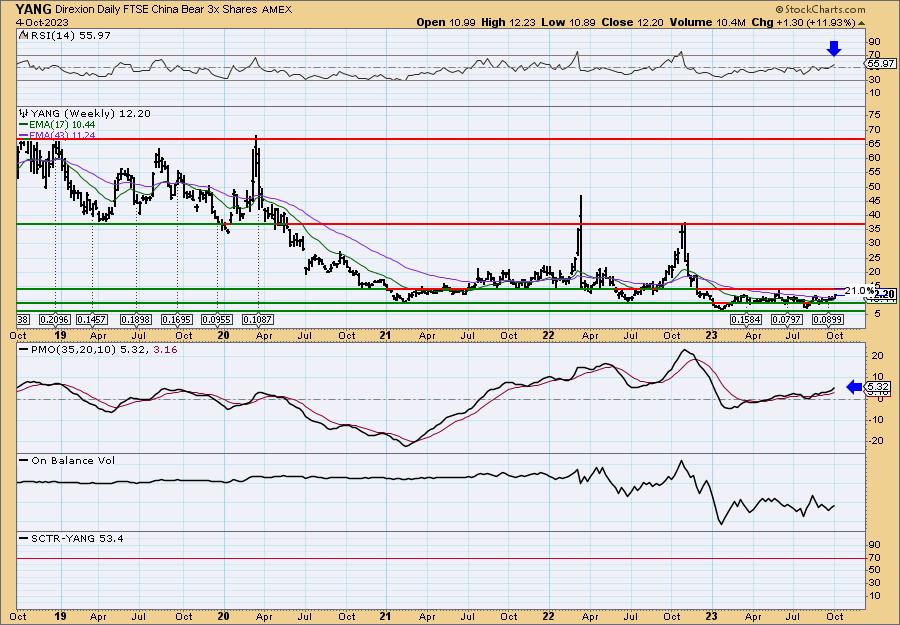The height and width of the screenshot is (625, 900).
Task: Click the 0.0955 cycle label
Action: pos(218,319)
